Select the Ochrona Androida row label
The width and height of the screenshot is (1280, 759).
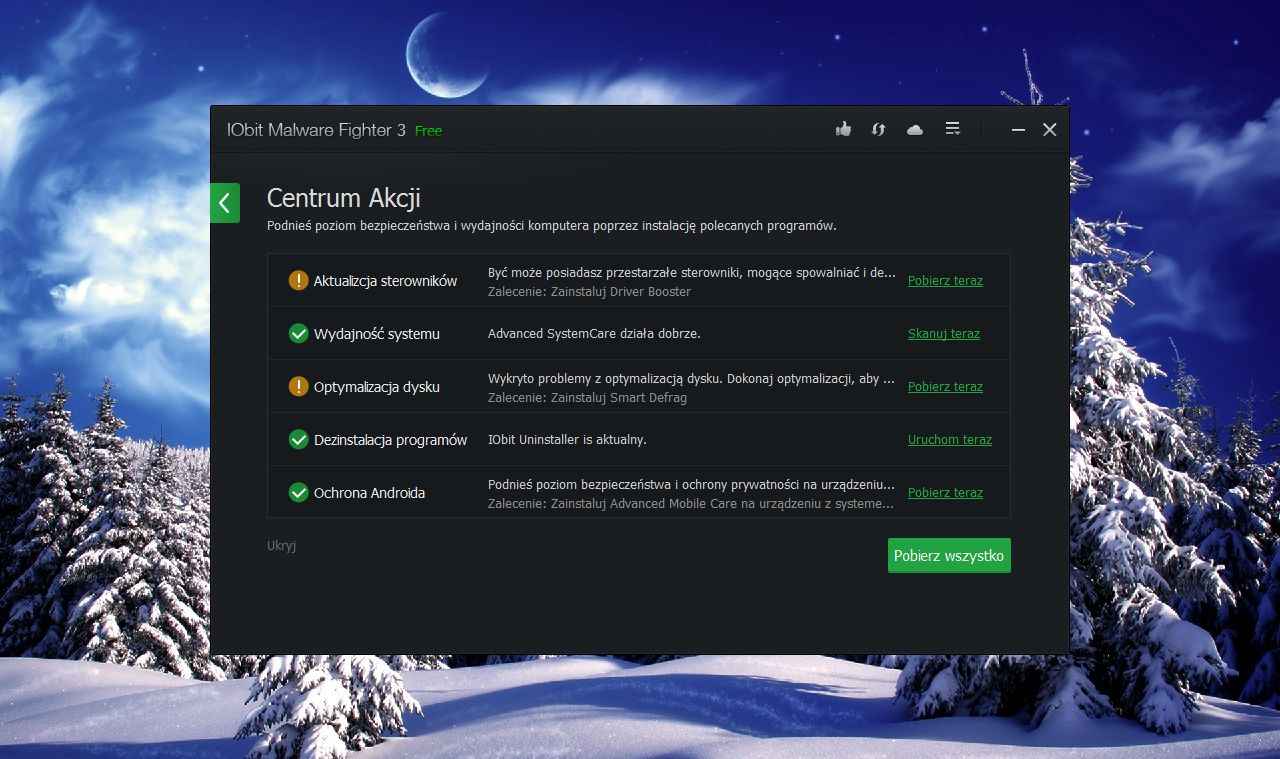(369, 493)
